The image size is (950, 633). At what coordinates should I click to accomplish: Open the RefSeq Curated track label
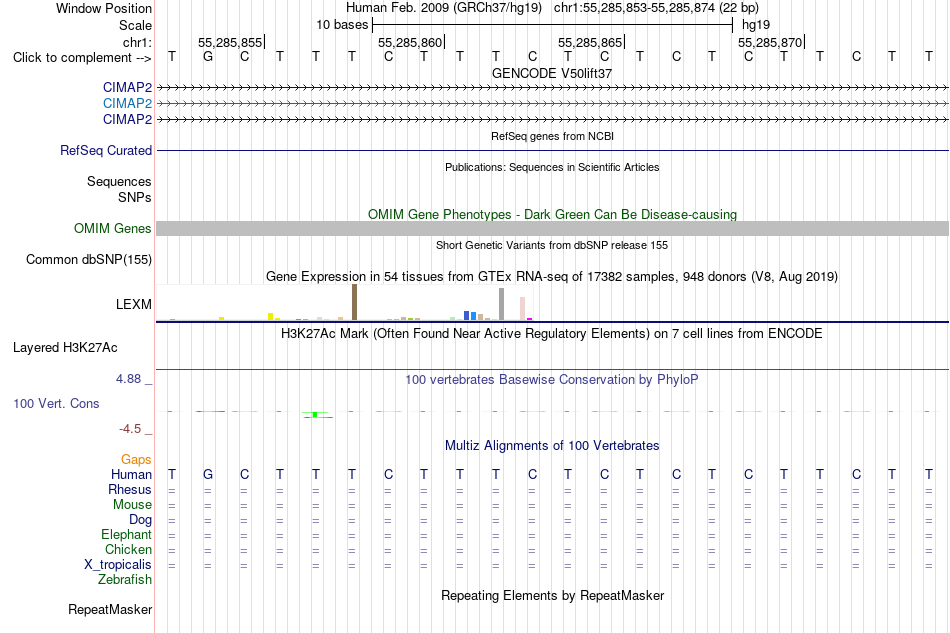[x=106, y=150]
